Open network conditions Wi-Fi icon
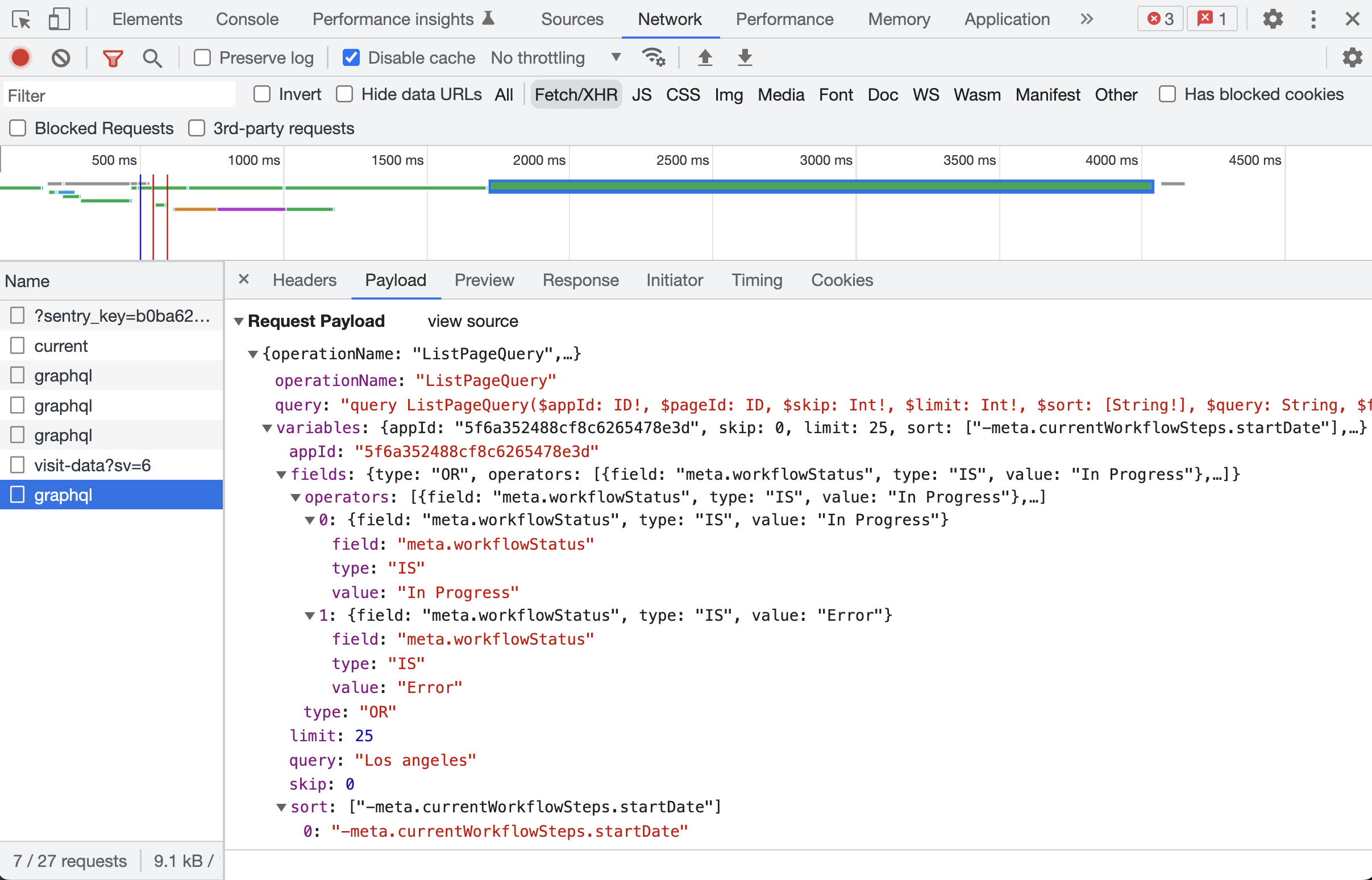Screen dimensions: 1372x880 click(654, 57)
